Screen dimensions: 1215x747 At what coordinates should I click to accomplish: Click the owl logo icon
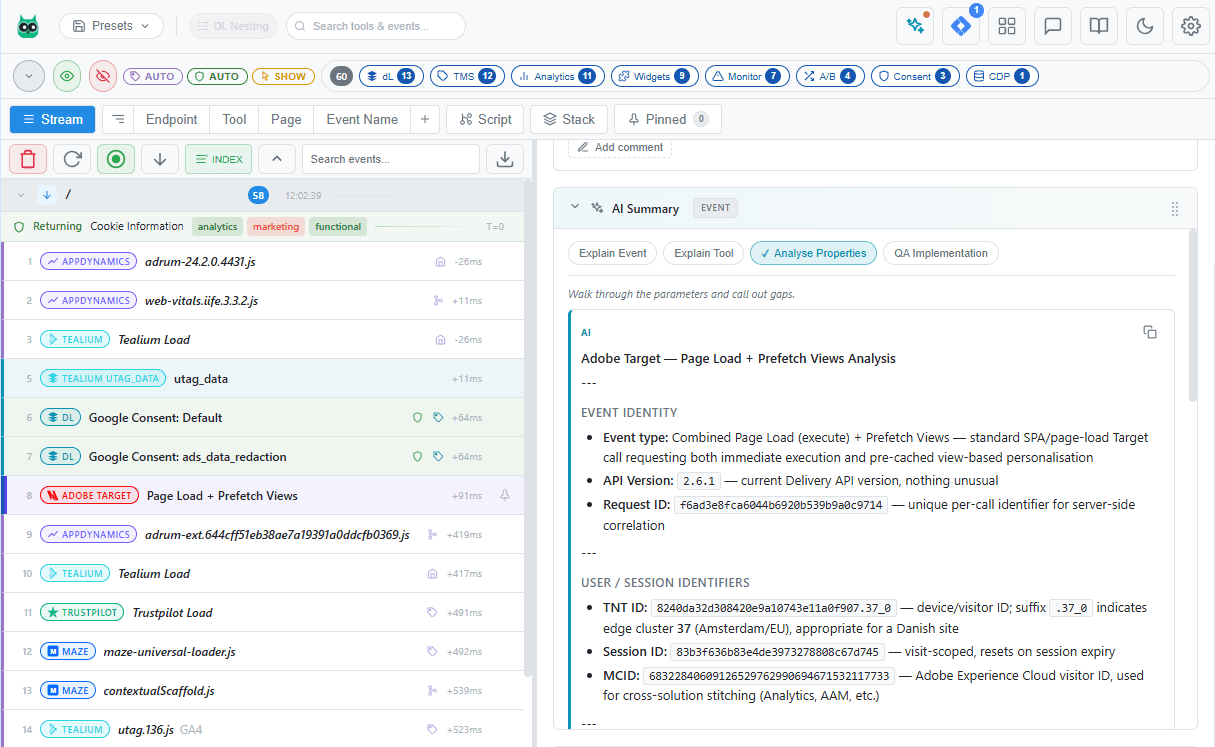tap(28, 26)
